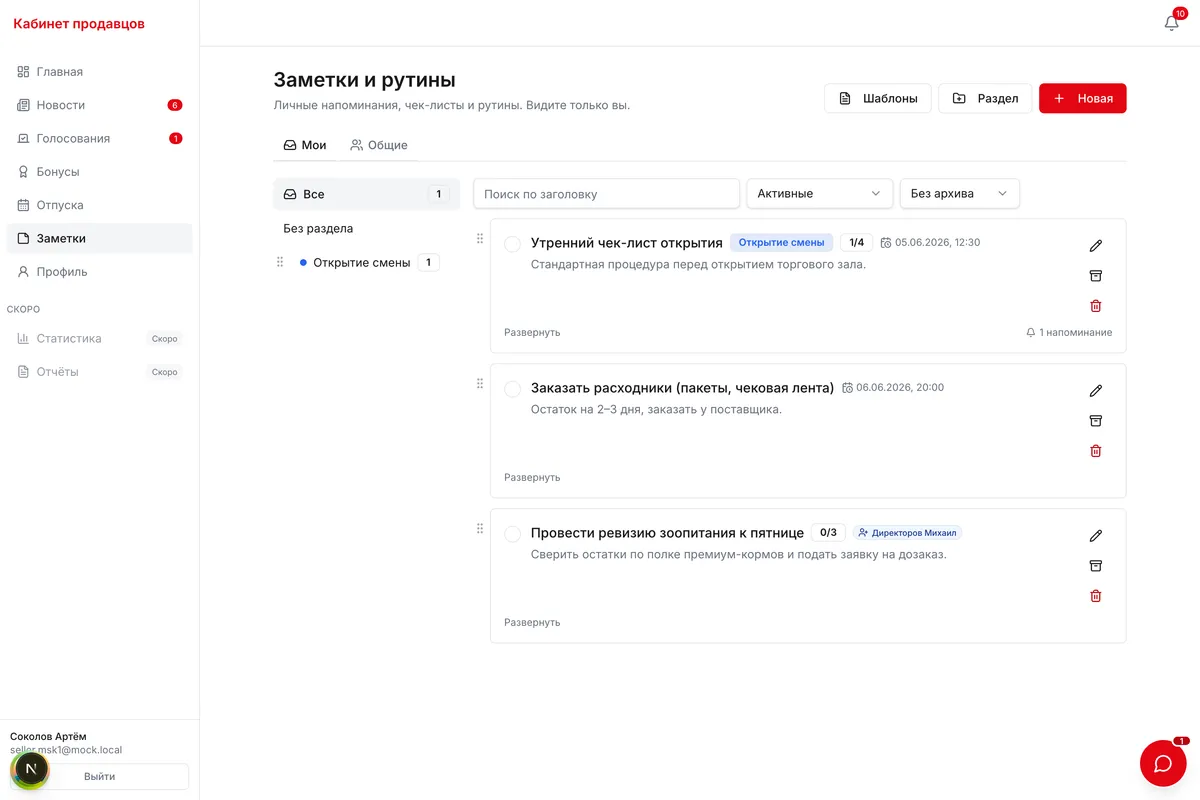Open the notifications bell
The height and width of the screenshot is (800, 1200).
click(x=1172, y=22)
